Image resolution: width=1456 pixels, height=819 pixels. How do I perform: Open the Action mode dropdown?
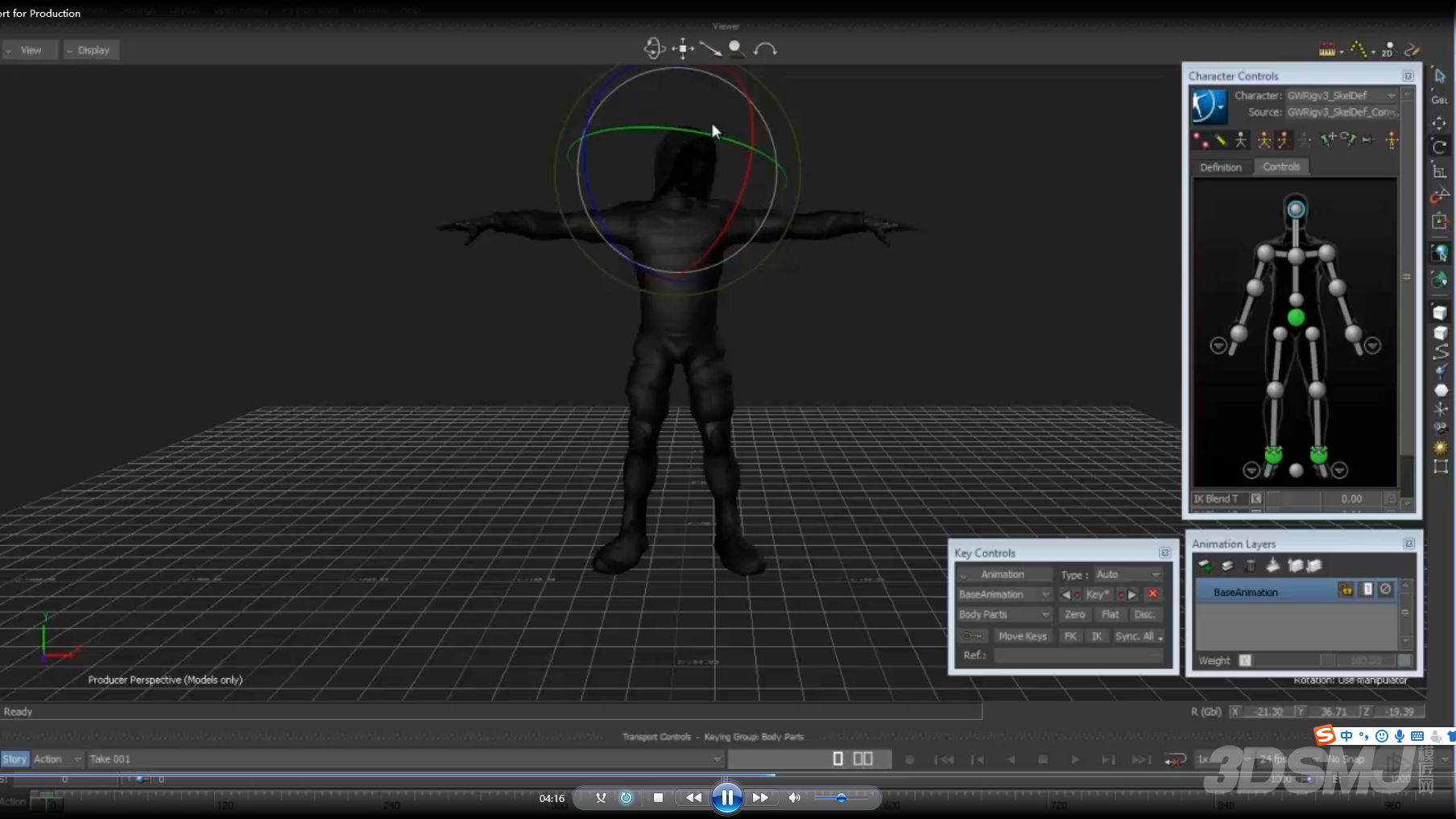click(57, 759)
